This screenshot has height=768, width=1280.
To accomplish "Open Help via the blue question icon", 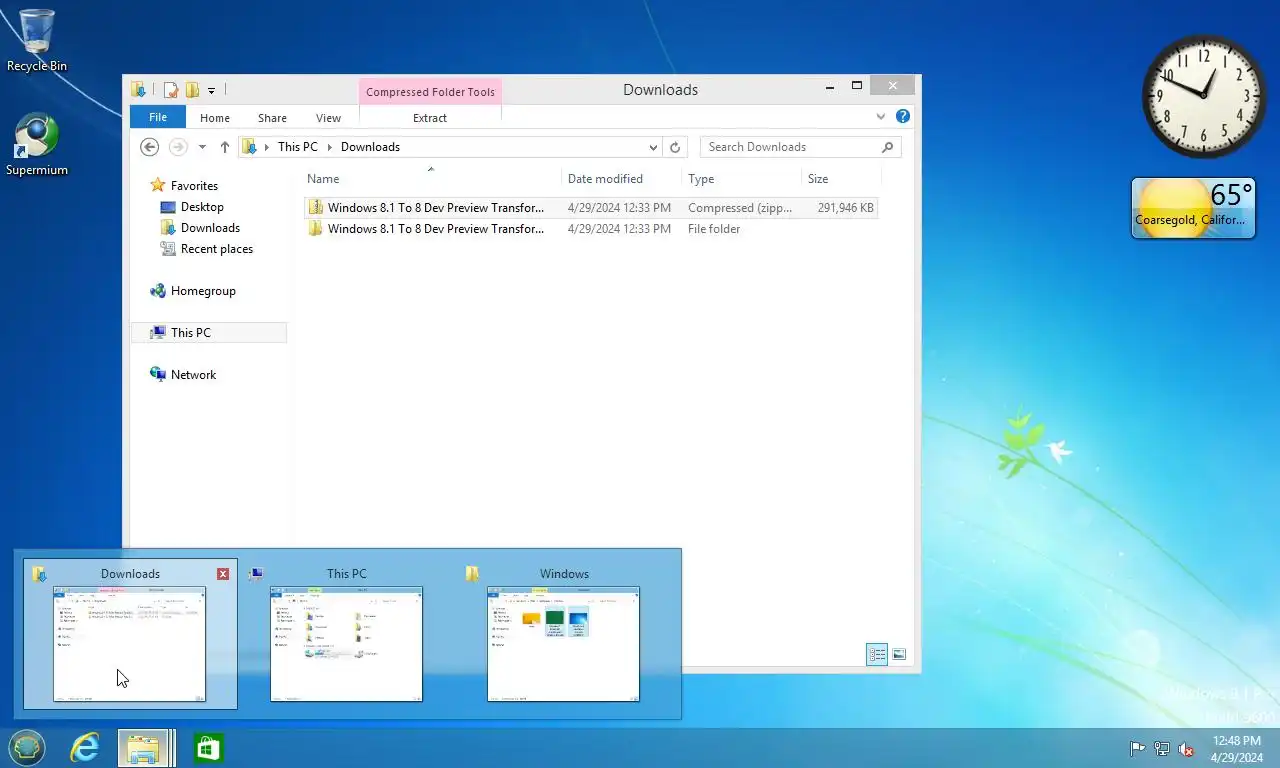I will (x=903, y=117).
